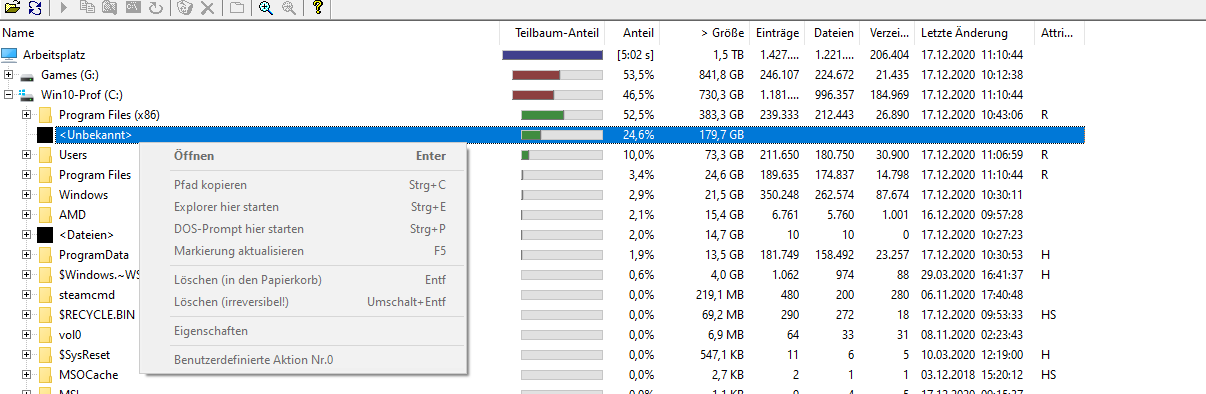Sort by Letzte Änderung column header

(x=979, y=33)
